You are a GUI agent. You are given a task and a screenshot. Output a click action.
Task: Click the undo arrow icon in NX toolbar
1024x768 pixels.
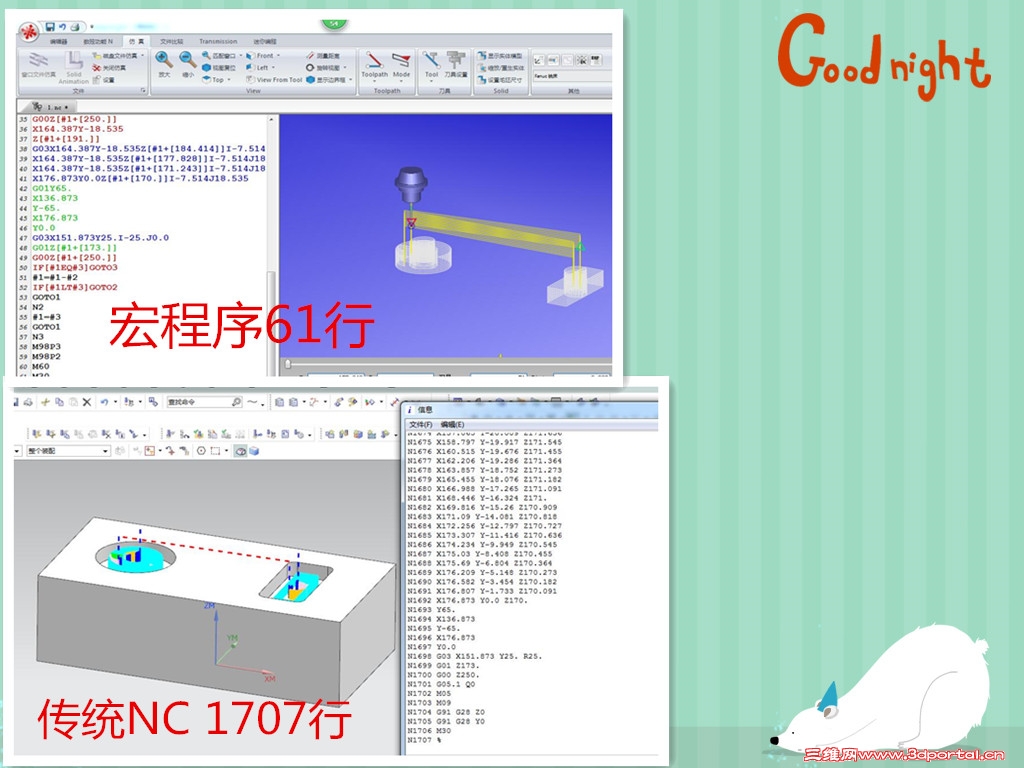[x=104, y=402]
